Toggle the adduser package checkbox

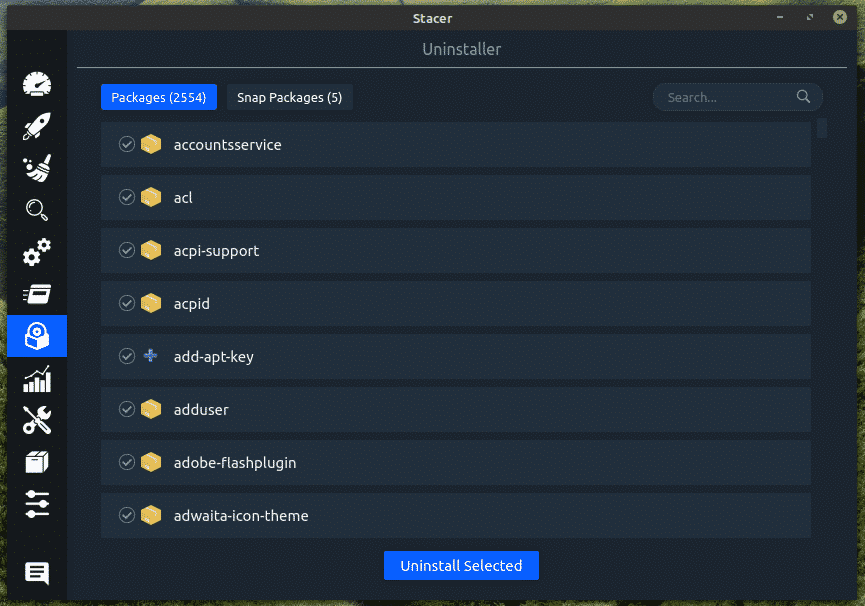[127, 410]
